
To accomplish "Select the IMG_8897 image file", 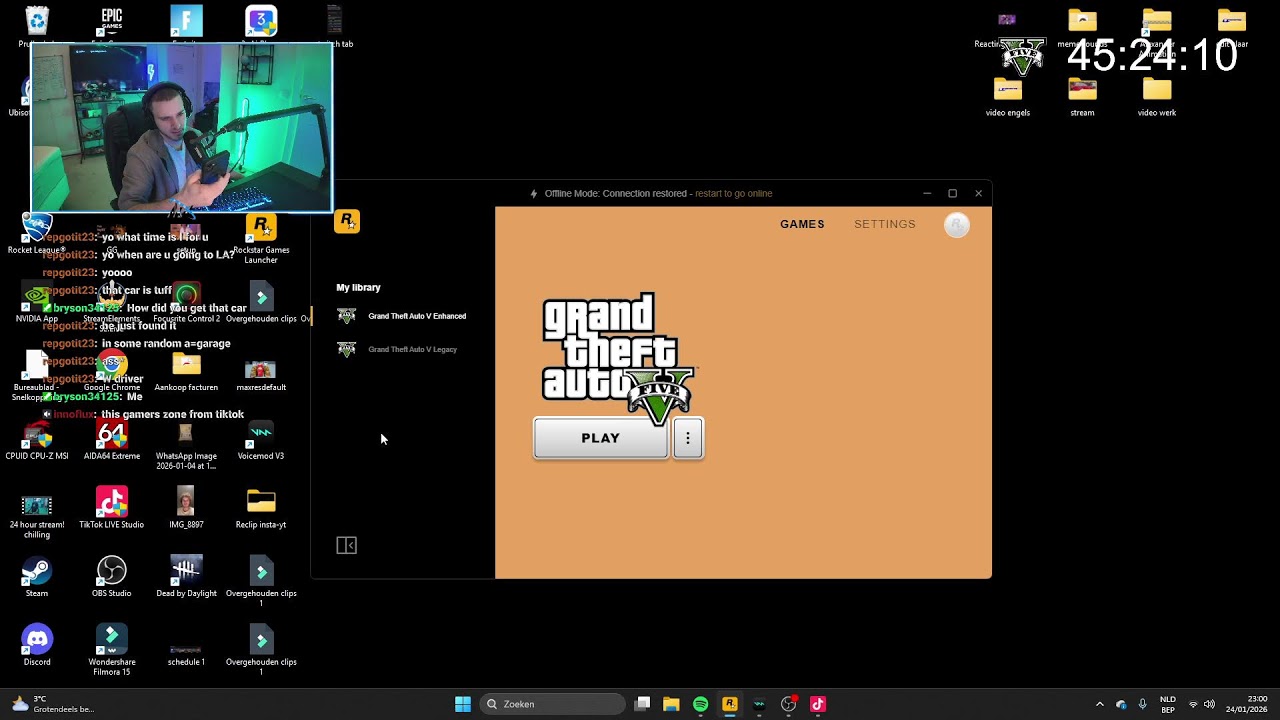I will [x=186, y=508].
